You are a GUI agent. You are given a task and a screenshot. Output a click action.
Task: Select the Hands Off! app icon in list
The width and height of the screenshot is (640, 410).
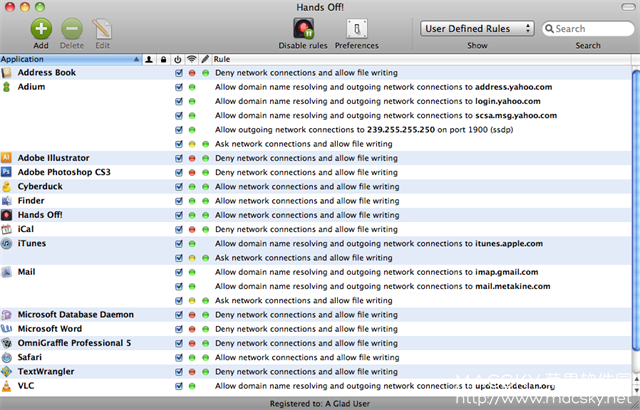[x=7, y=215]
